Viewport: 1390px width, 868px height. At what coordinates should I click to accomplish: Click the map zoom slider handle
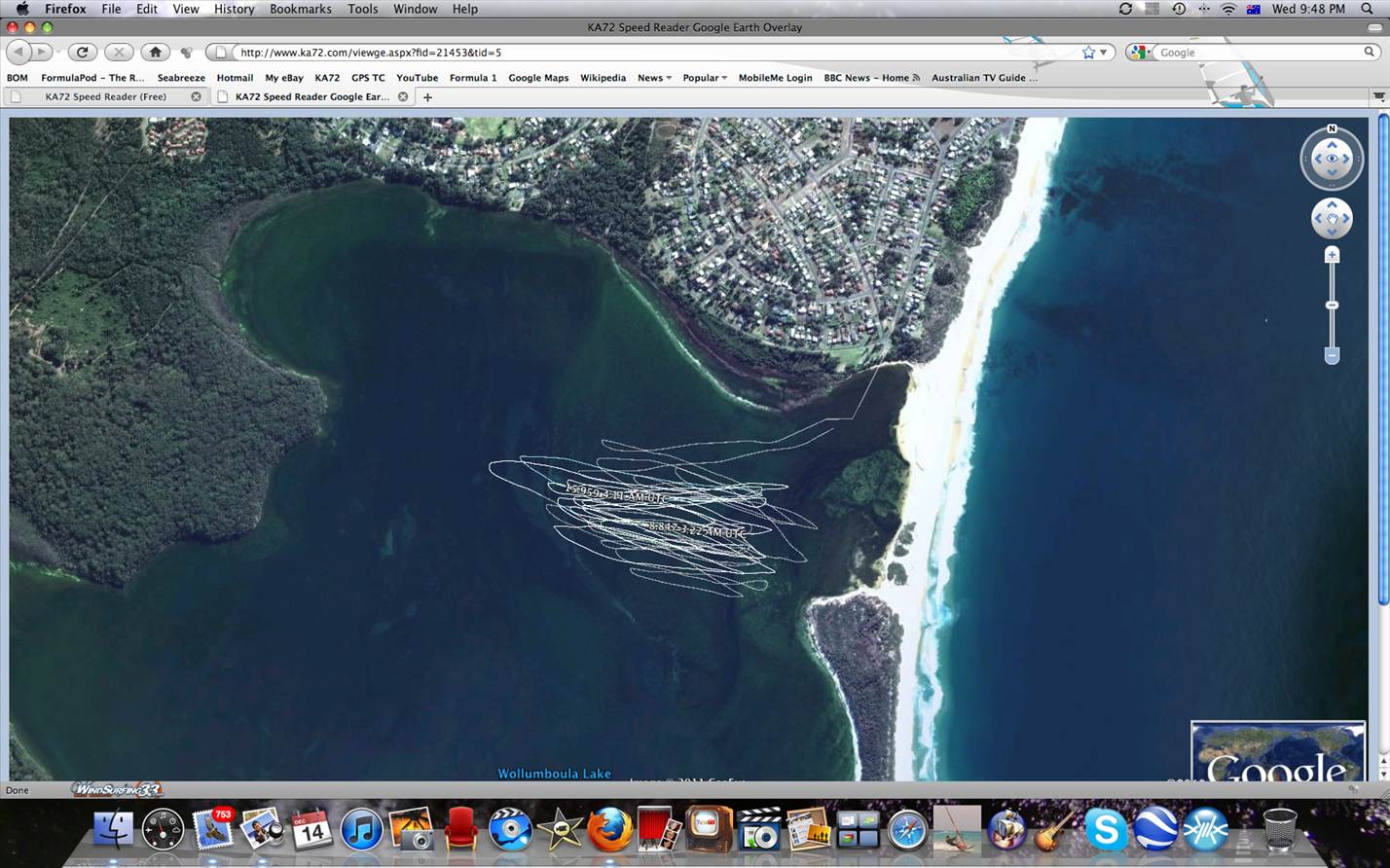(x=1332, y=306)
